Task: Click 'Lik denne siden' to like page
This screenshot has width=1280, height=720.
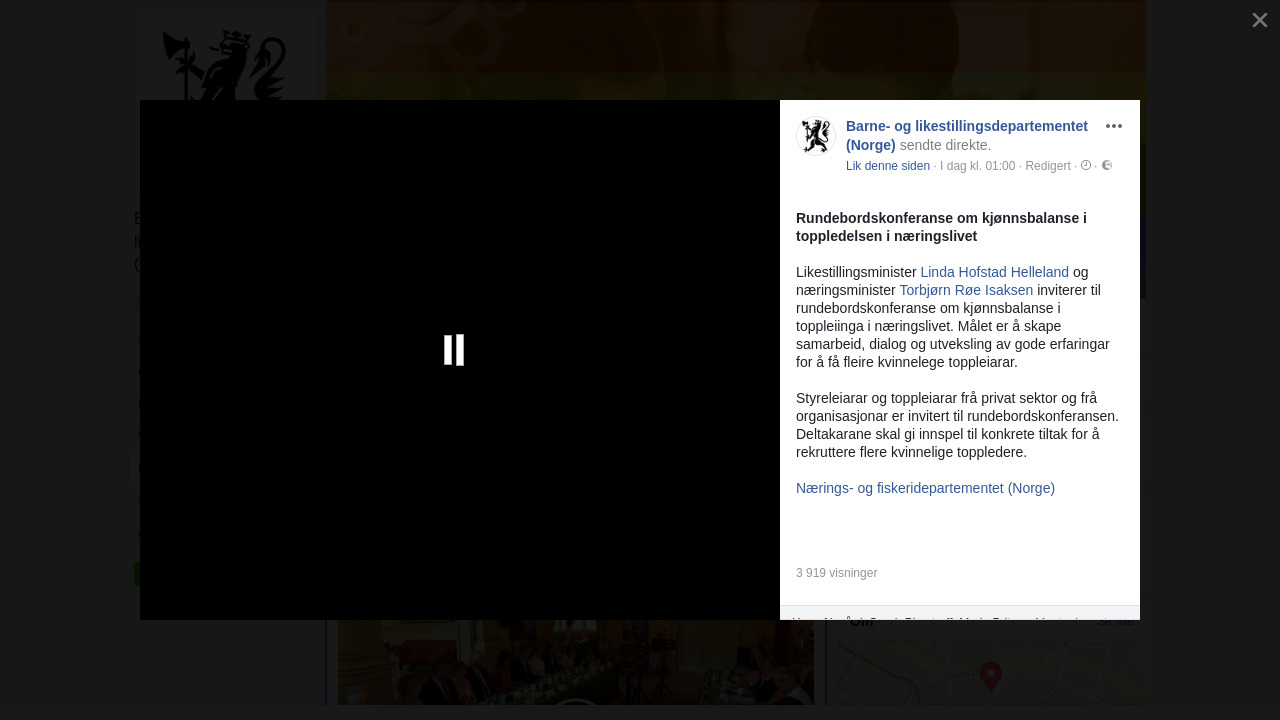Action: [x=887, y=166]
